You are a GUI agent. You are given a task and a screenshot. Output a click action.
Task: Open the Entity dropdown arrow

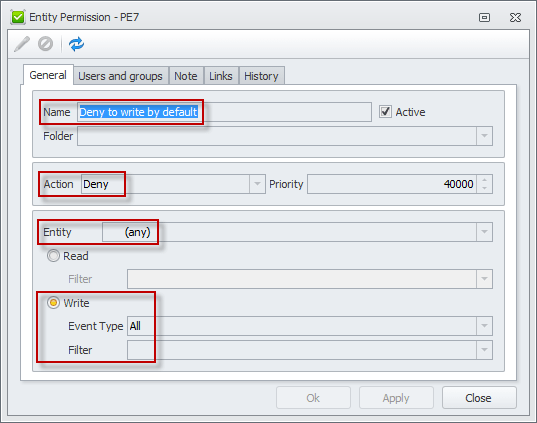pos(484,232)
